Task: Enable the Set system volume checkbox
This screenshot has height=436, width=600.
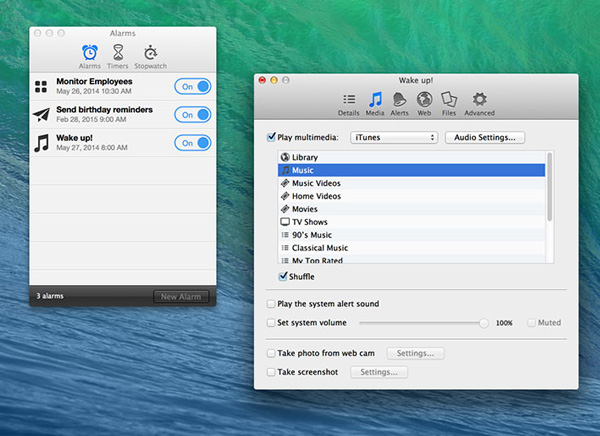Action: [x=271, y=323]
